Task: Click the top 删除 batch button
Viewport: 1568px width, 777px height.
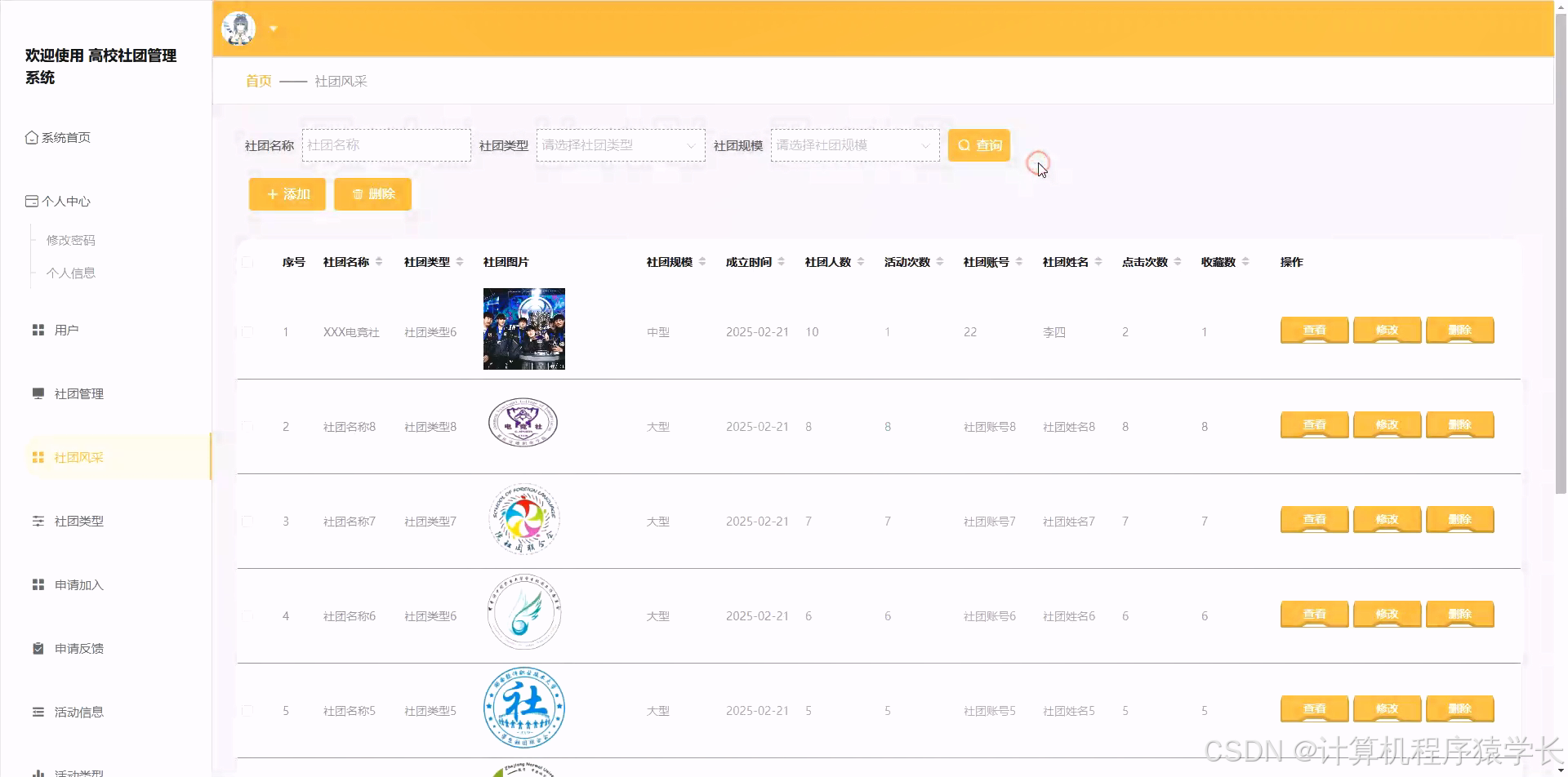Action: 372,194
